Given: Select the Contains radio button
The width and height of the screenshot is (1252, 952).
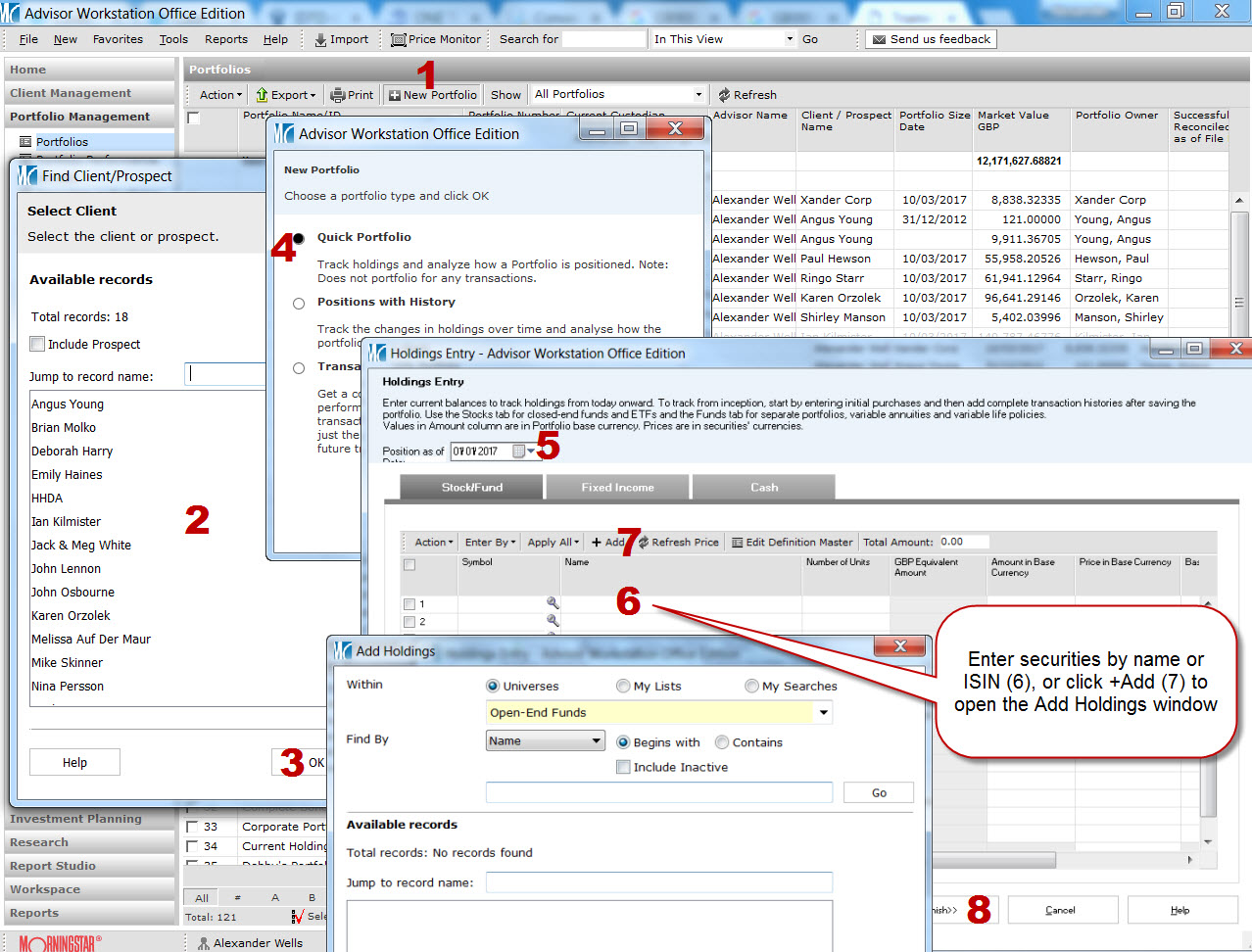Looking at the screenshot, I should pyautogui.click(x=722, y=742).
